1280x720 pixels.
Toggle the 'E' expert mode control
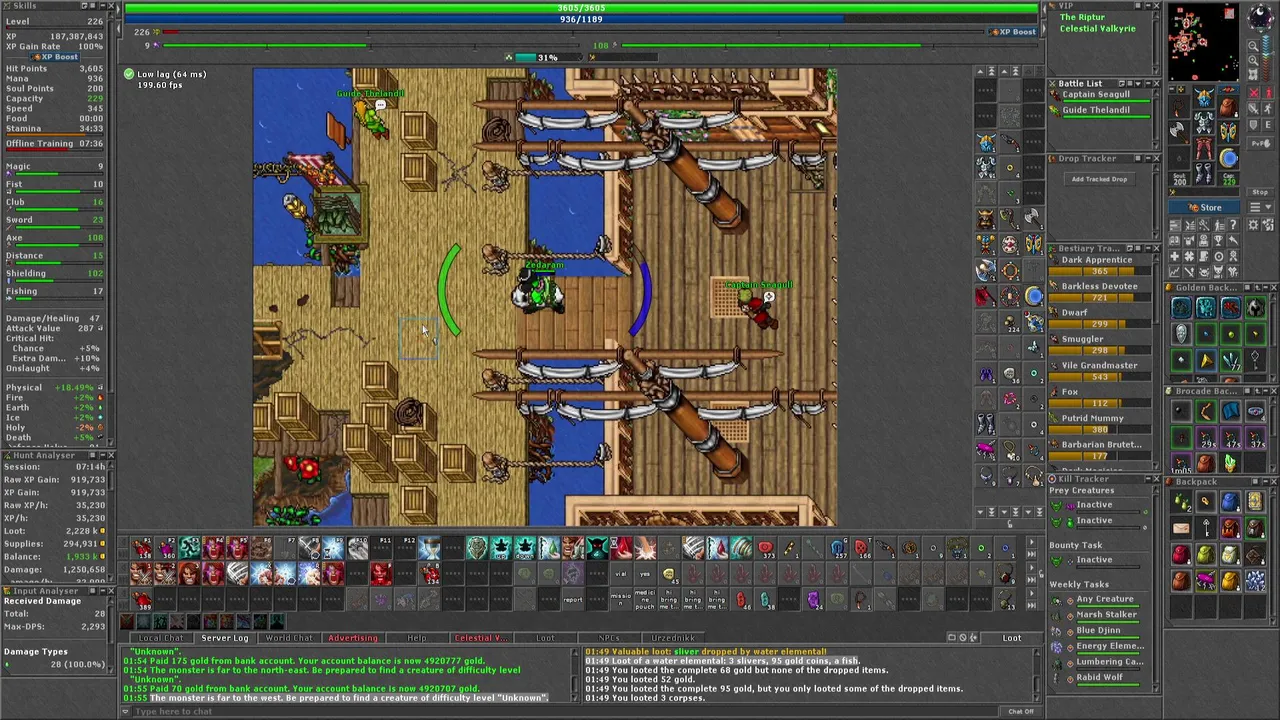(1268, 125)
